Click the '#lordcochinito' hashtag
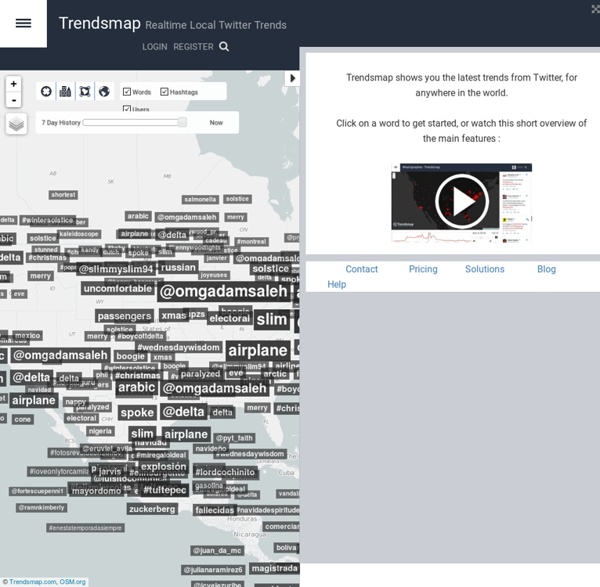The image size is (600, 587). pyautogui.click(x=225, y=472)
